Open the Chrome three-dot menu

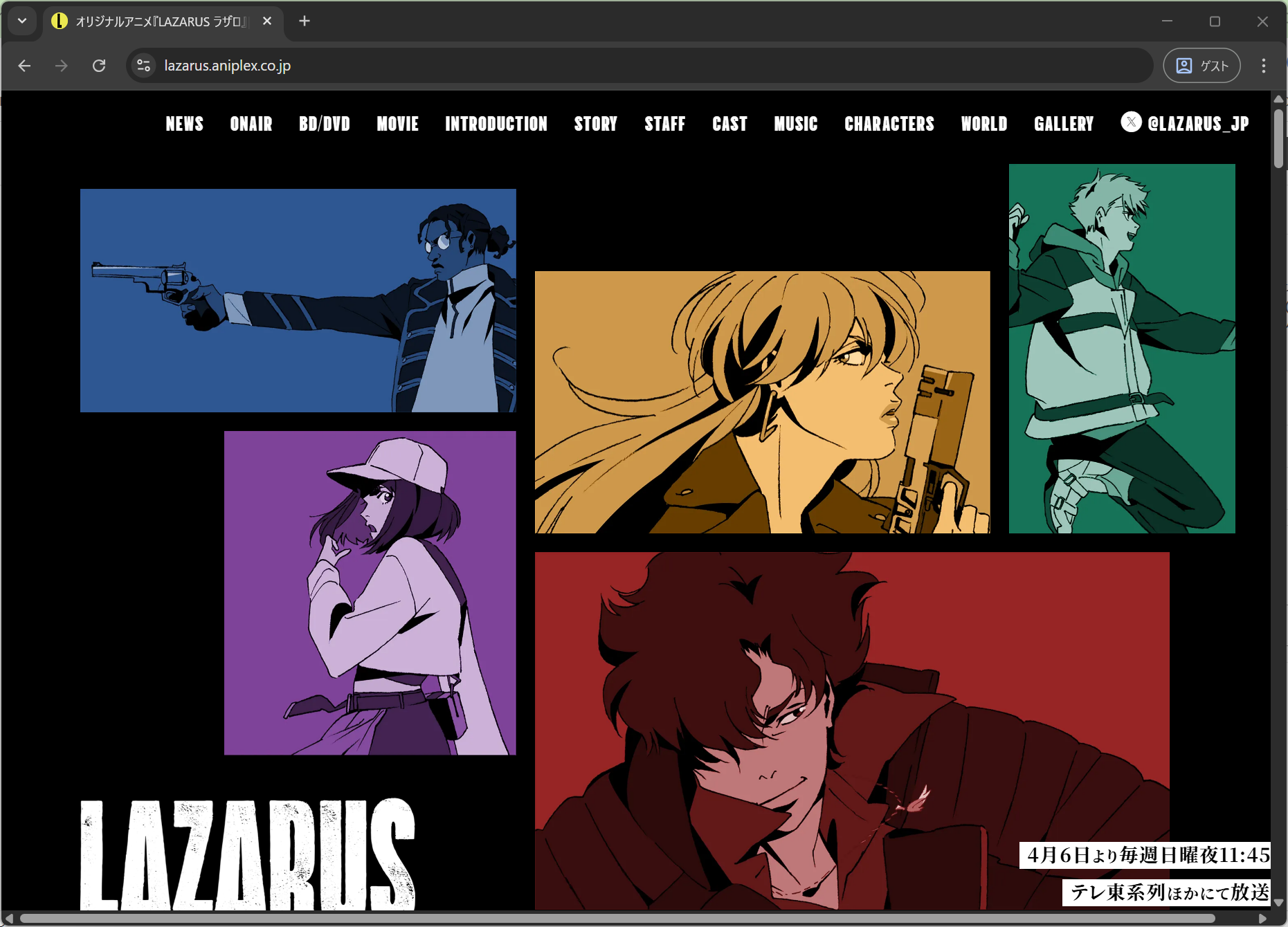pos(1264,66)
